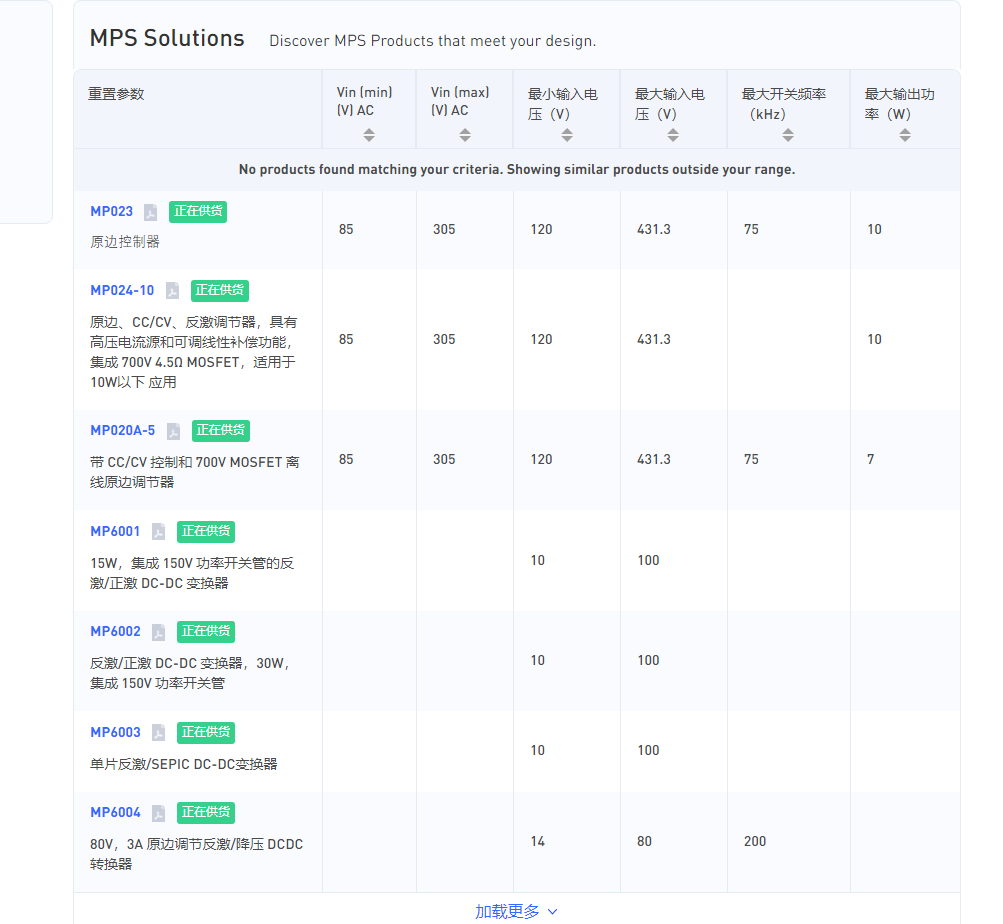1003x924 pixels.
Task: Select MP023 description 原边控制器
Action: click(125, 242)
